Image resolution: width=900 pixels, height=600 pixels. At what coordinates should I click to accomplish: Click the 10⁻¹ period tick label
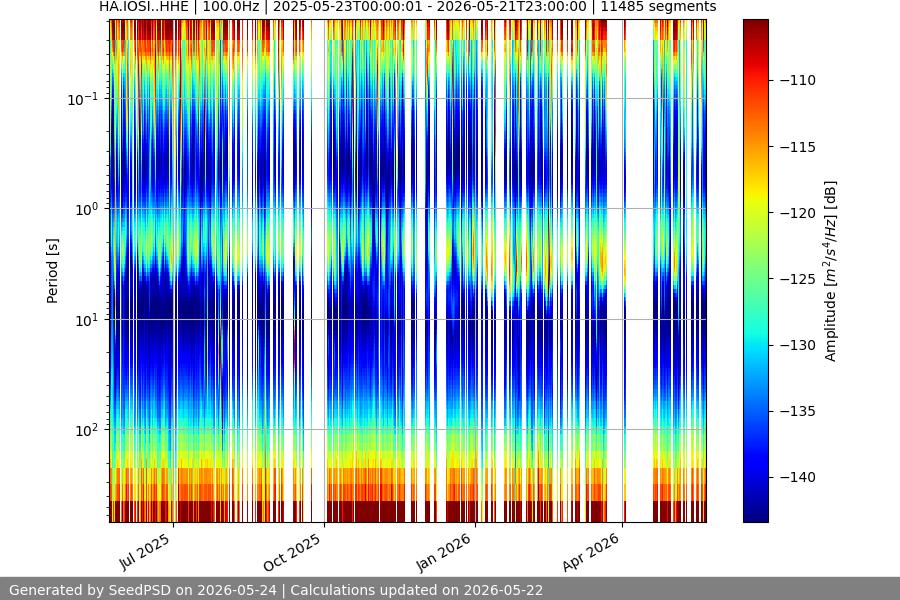pos(83,99)
